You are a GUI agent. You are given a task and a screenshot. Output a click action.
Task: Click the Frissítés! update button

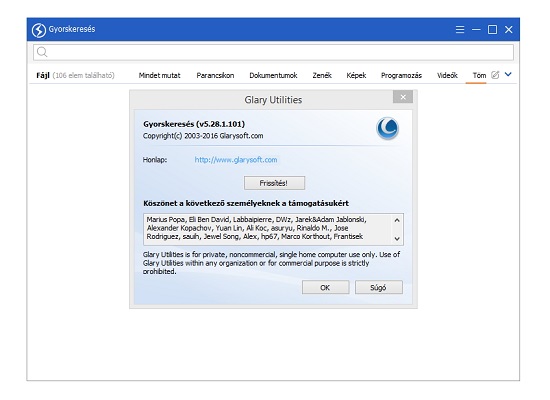(x=274, y=183)
